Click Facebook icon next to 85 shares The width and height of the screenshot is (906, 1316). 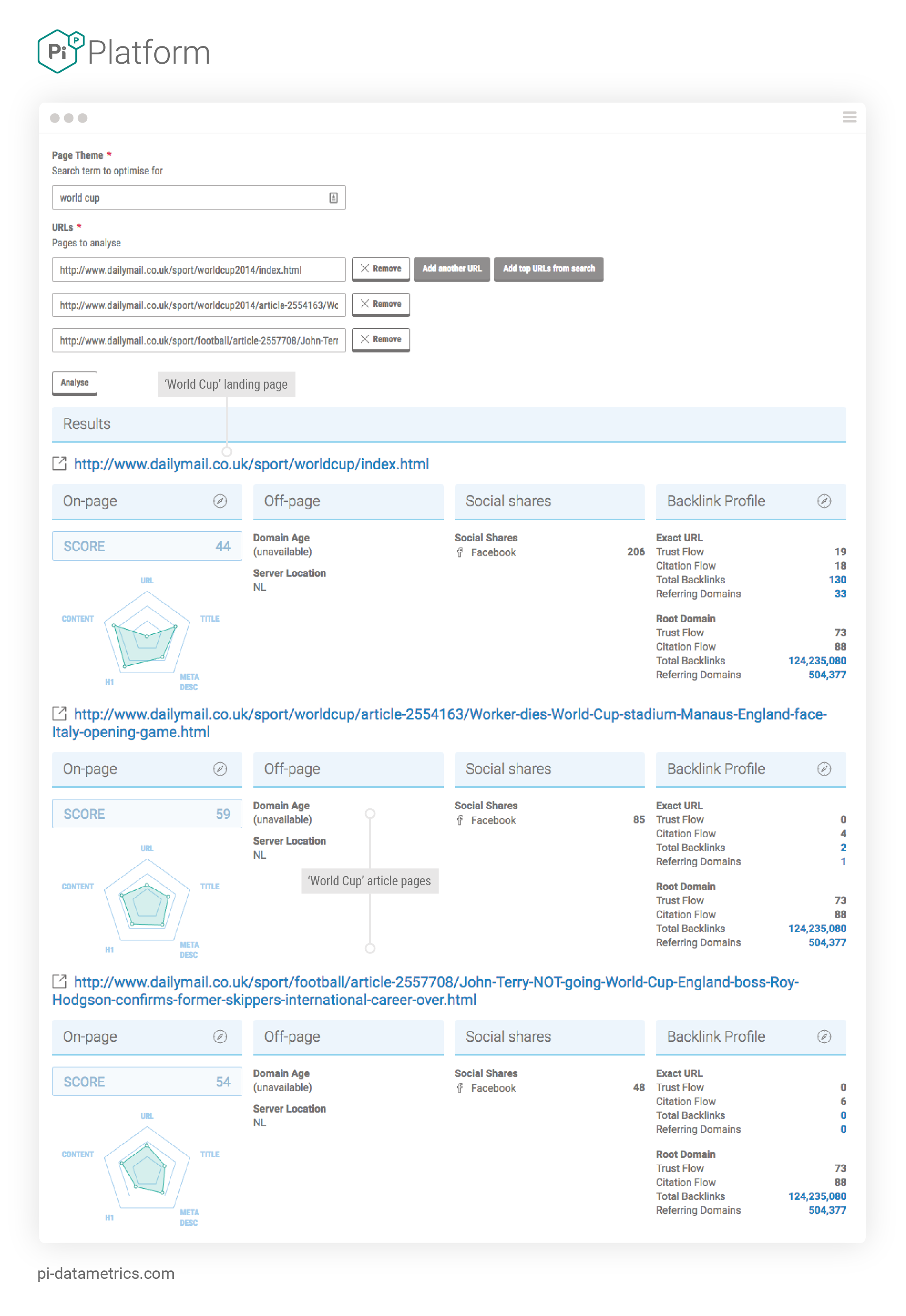click(x=460, y=820)
